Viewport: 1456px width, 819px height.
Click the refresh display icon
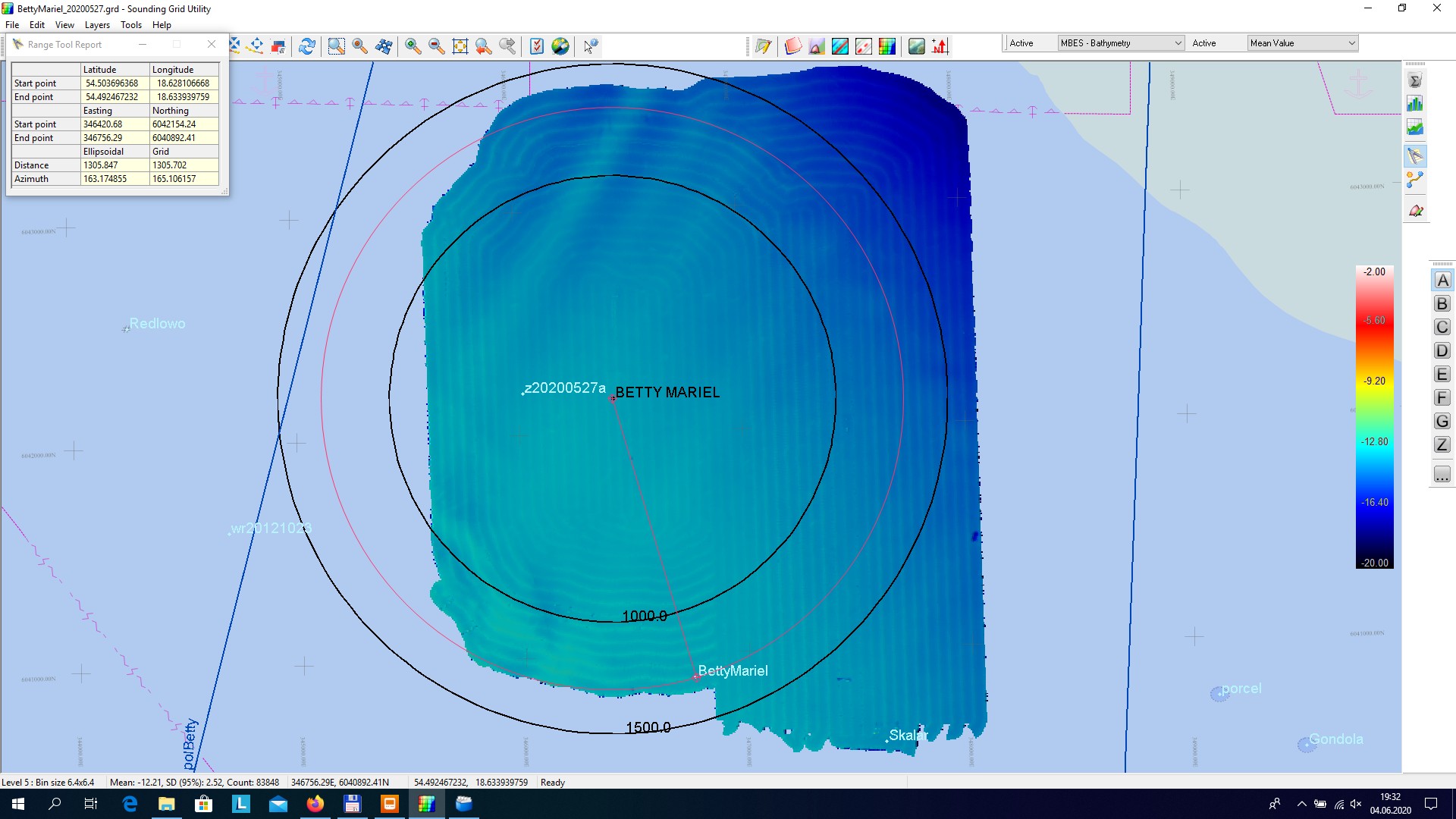coord(306,46)
